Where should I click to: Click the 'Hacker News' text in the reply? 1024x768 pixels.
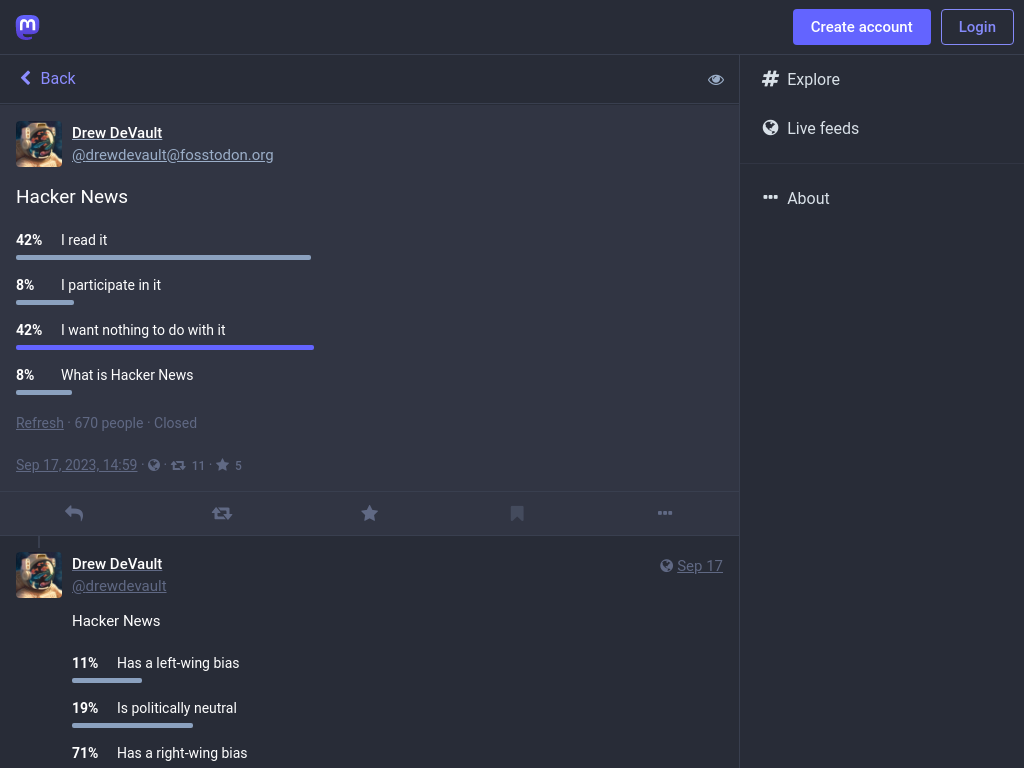point(116,620)
